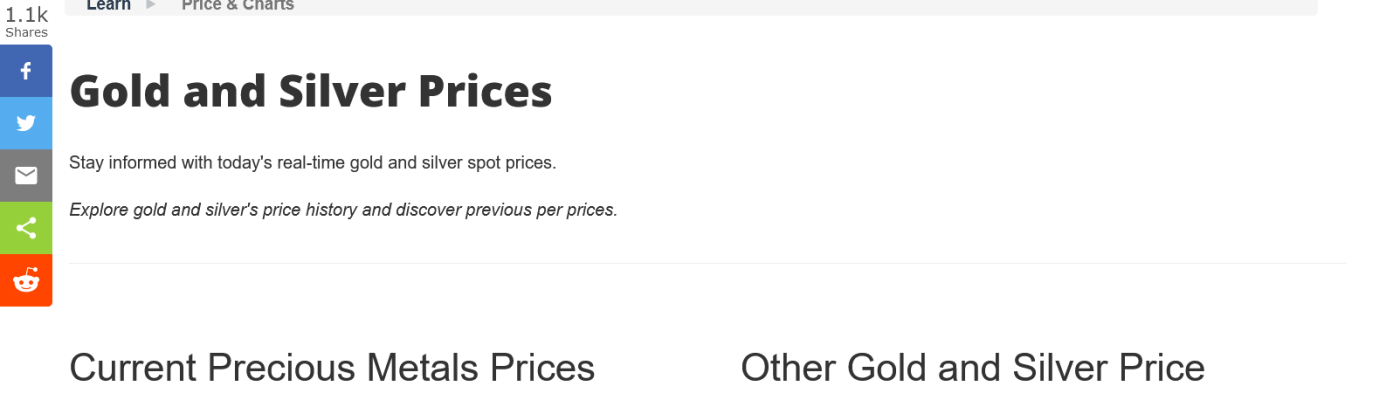Share this page on Twitter

point(26,123)
